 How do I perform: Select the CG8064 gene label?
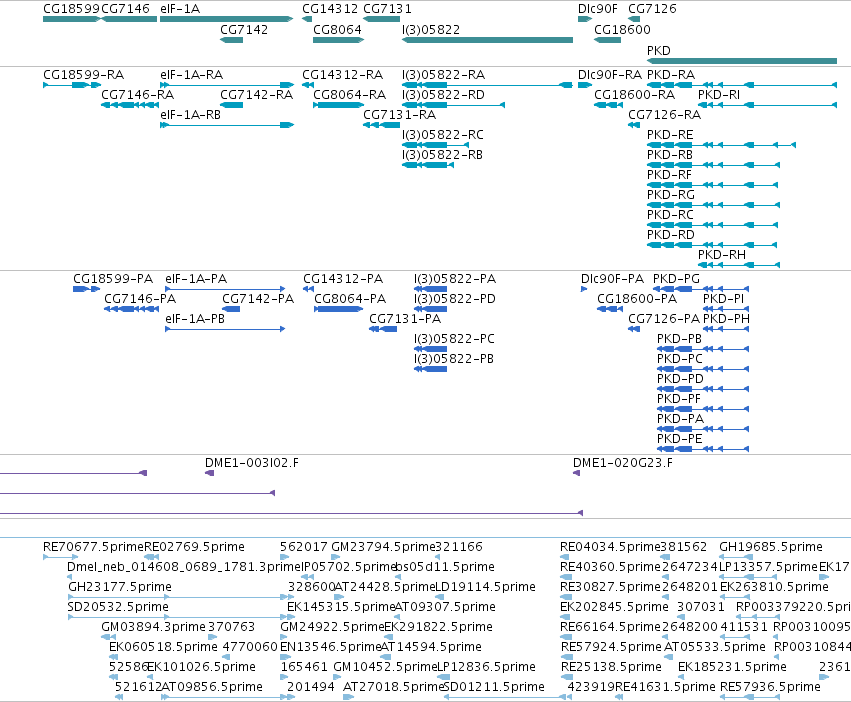pos(337,29)
